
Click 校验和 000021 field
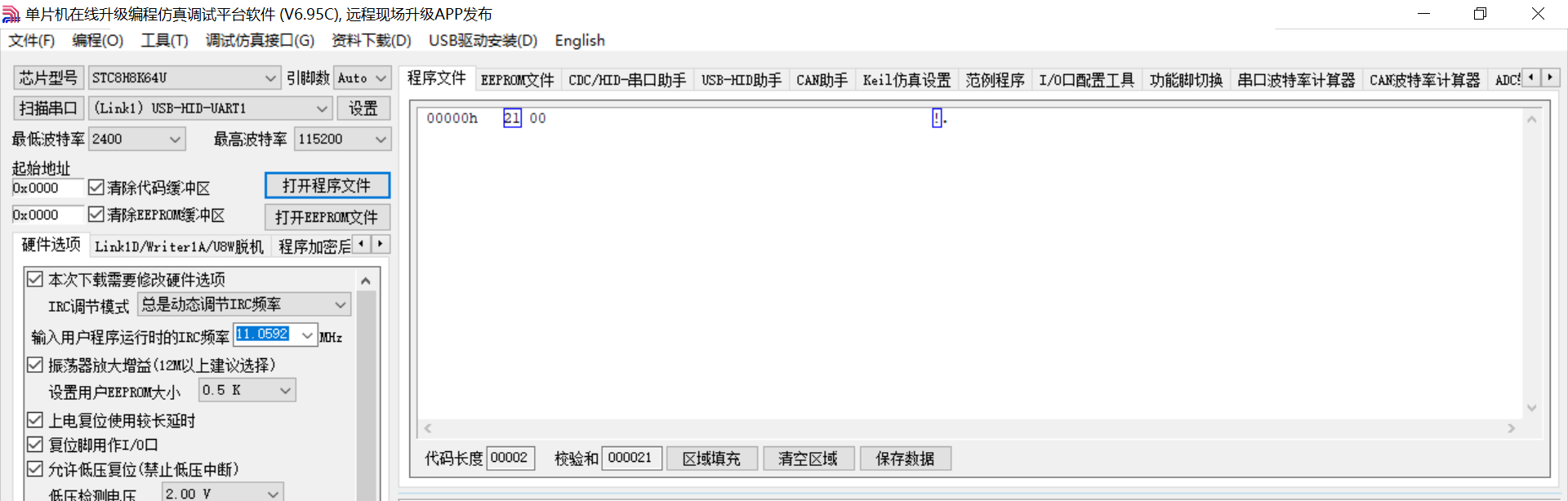[x=631, y=458]
